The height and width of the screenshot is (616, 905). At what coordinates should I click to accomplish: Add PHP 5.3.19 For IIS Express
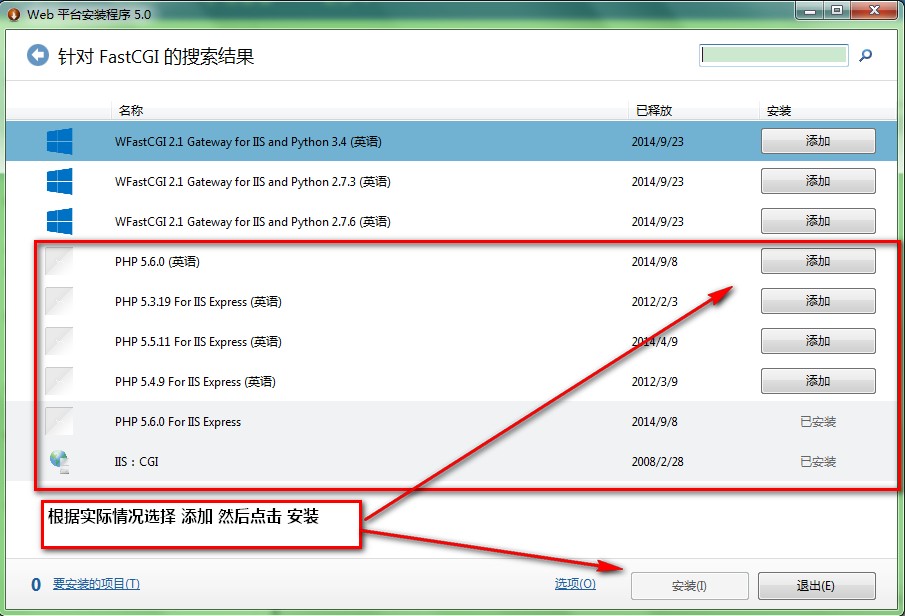pyautogui.click(x=818, y=301)
